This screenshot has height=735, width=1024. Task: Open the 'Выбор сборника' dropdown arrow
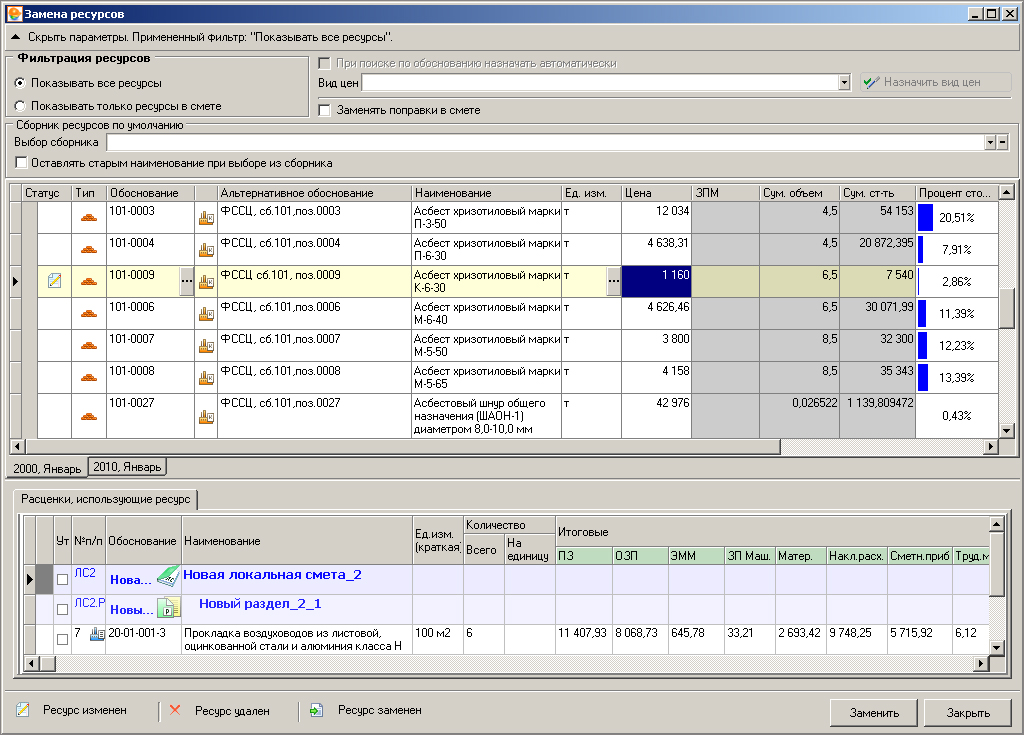tap(990, 142)
